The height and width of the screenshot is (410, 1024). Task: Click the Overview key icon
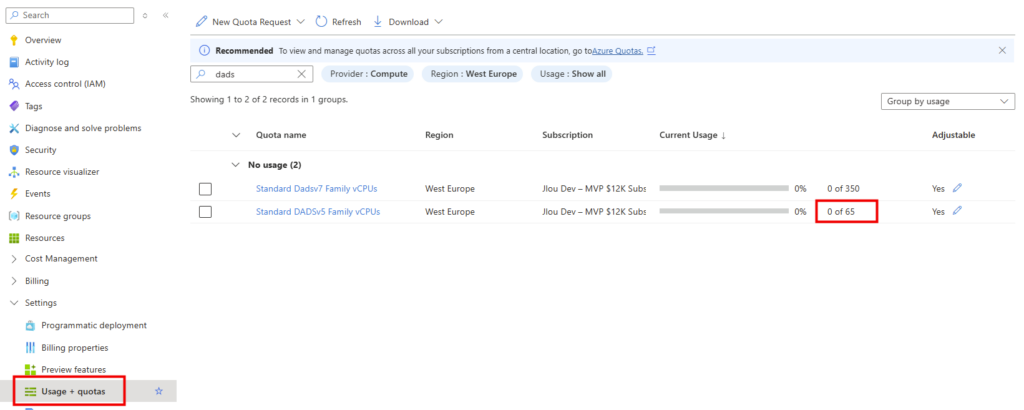click(x=13, y=40)
